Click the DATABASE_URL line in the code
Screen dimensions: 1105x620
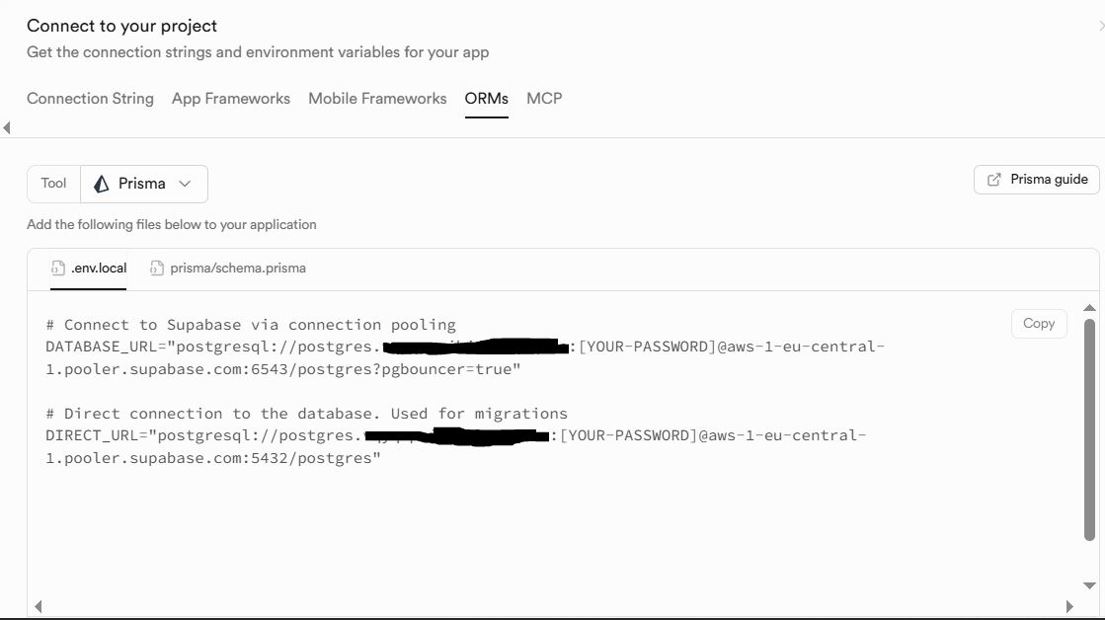point(200,347)
